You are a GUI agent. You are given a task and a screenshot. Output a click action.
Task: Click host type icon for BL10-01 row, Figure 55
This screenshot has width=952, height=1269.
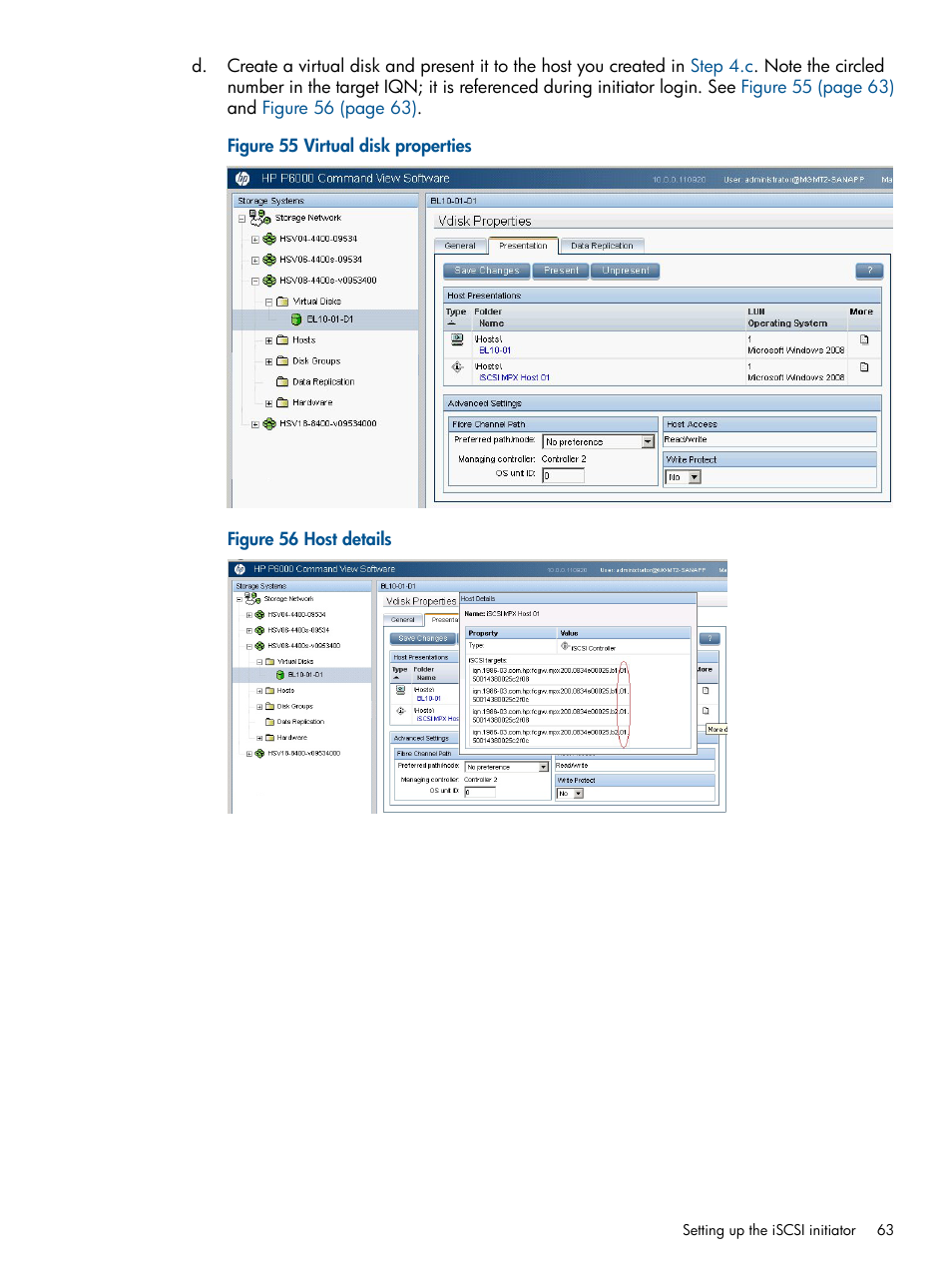pos(457,340)
